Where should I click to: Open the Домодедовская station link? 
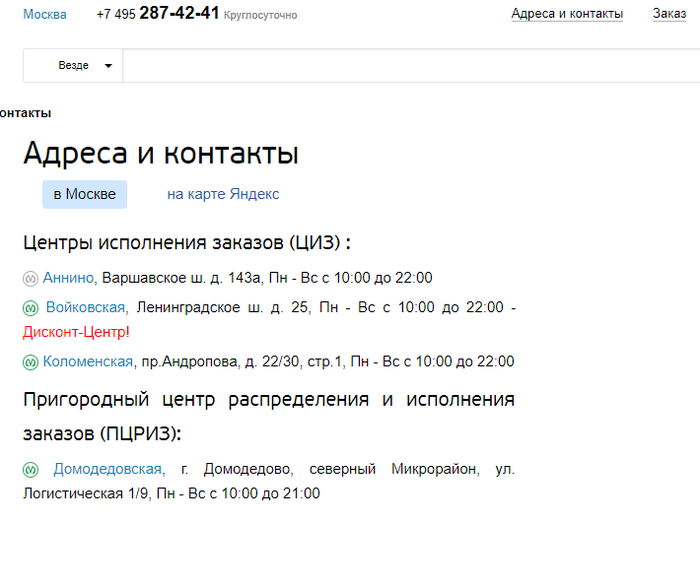pyautogui.click(x=108, y=469)
